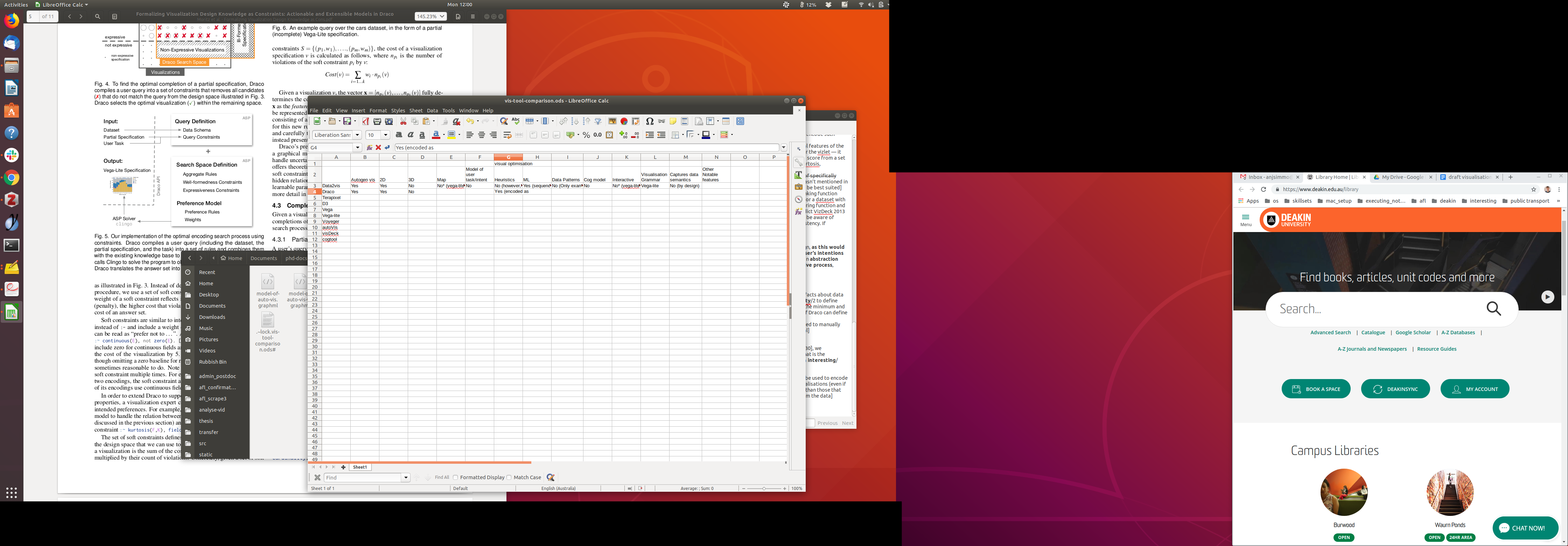Accept formula with the green arrow icon
1568x546 pixels.
(x=387, y=147)
